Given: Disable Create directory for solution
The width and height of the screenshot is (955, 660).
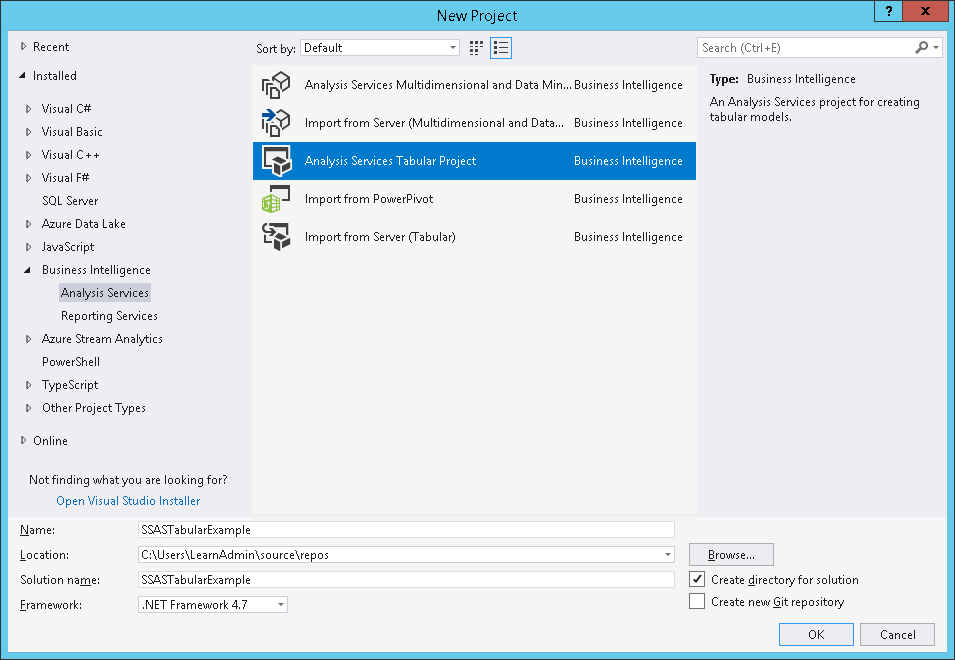Looking at the screenshot, I should click(x=698, y=579).
